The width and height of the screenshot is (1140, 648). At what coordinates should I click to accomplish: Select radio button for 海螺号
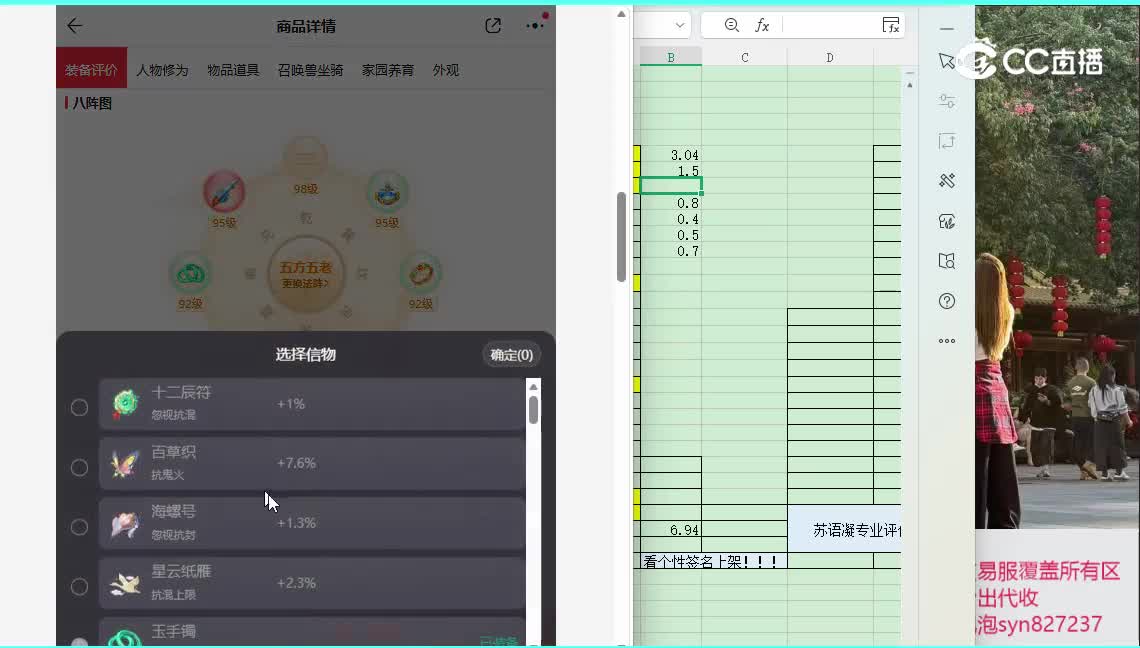click(x=79, y=527)
